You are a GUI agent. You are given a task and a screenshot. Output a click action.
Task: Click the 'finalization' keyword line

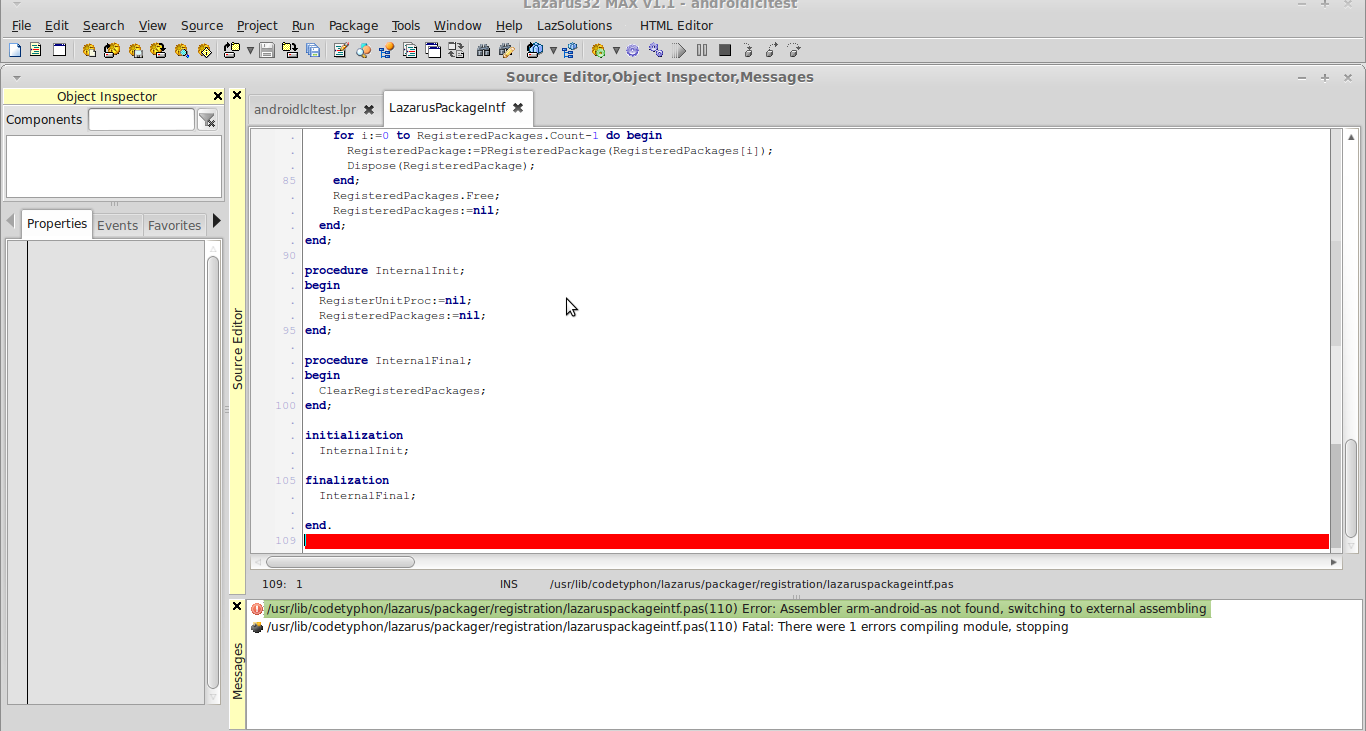(x=347, y=480)
